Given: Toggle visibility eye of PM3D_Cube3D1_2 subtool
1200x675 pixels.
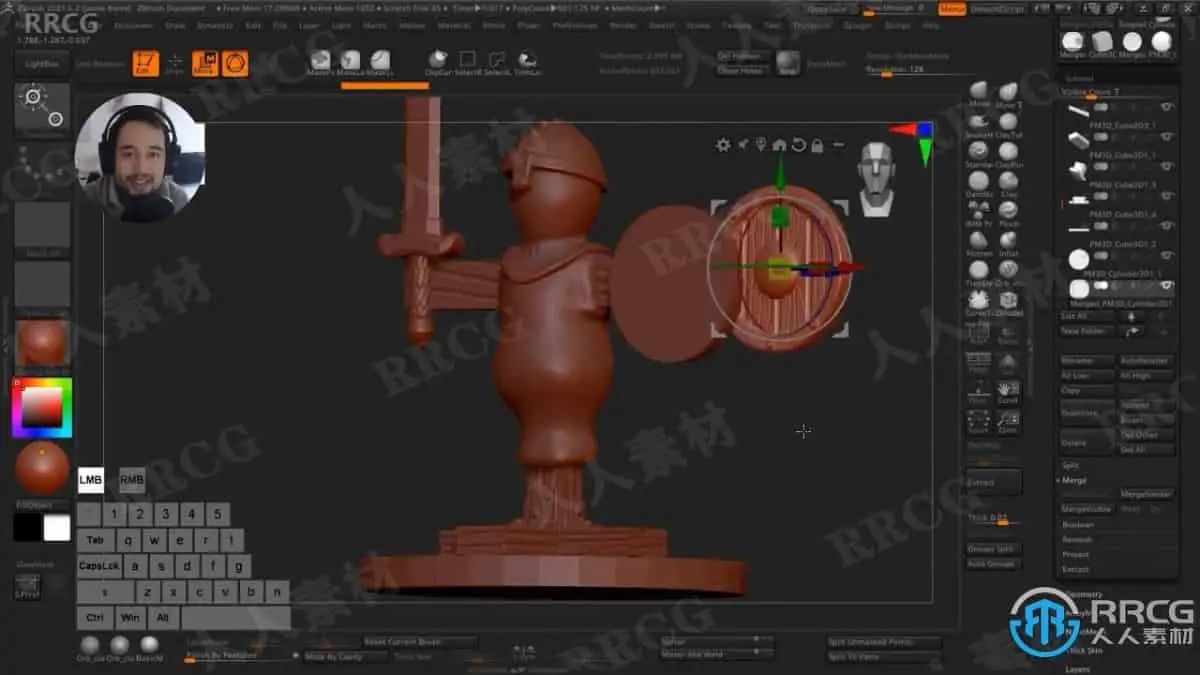Looking at the screenshot, I should tap(1166, 224).
